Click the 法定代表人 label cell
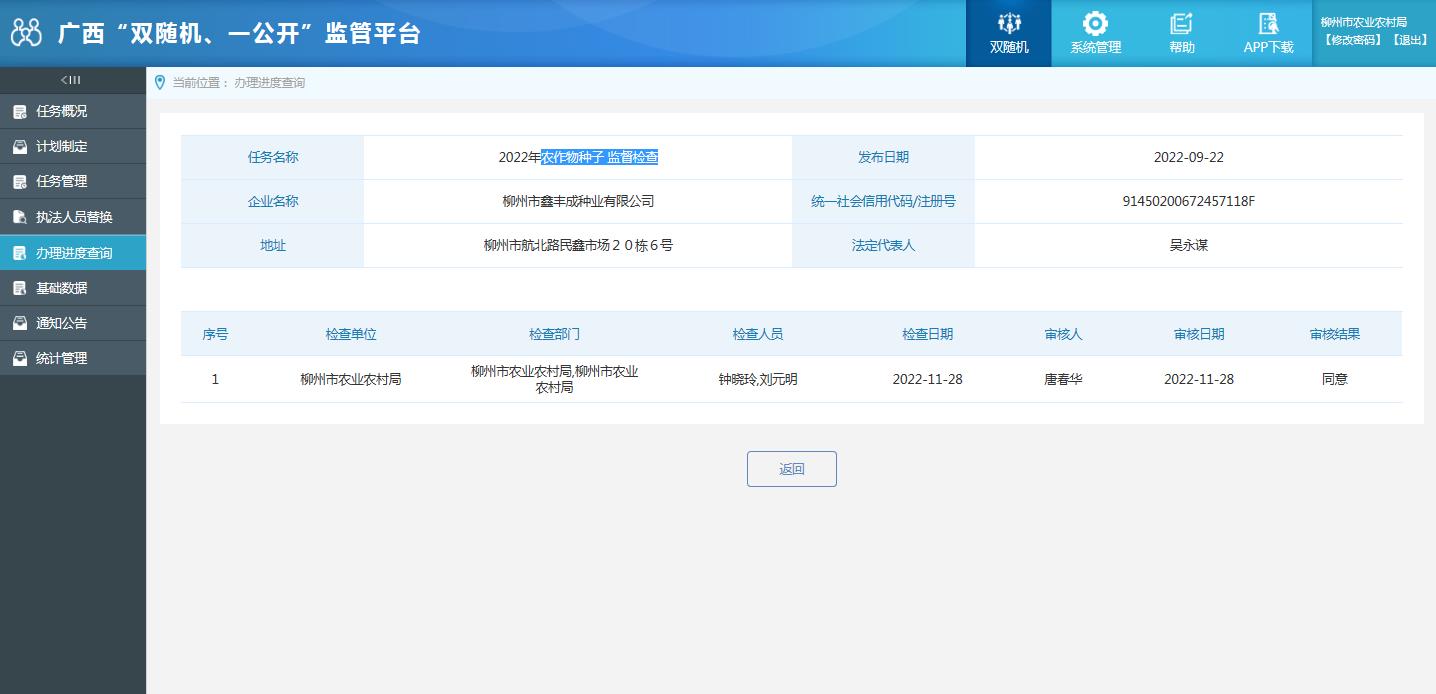 883,245
